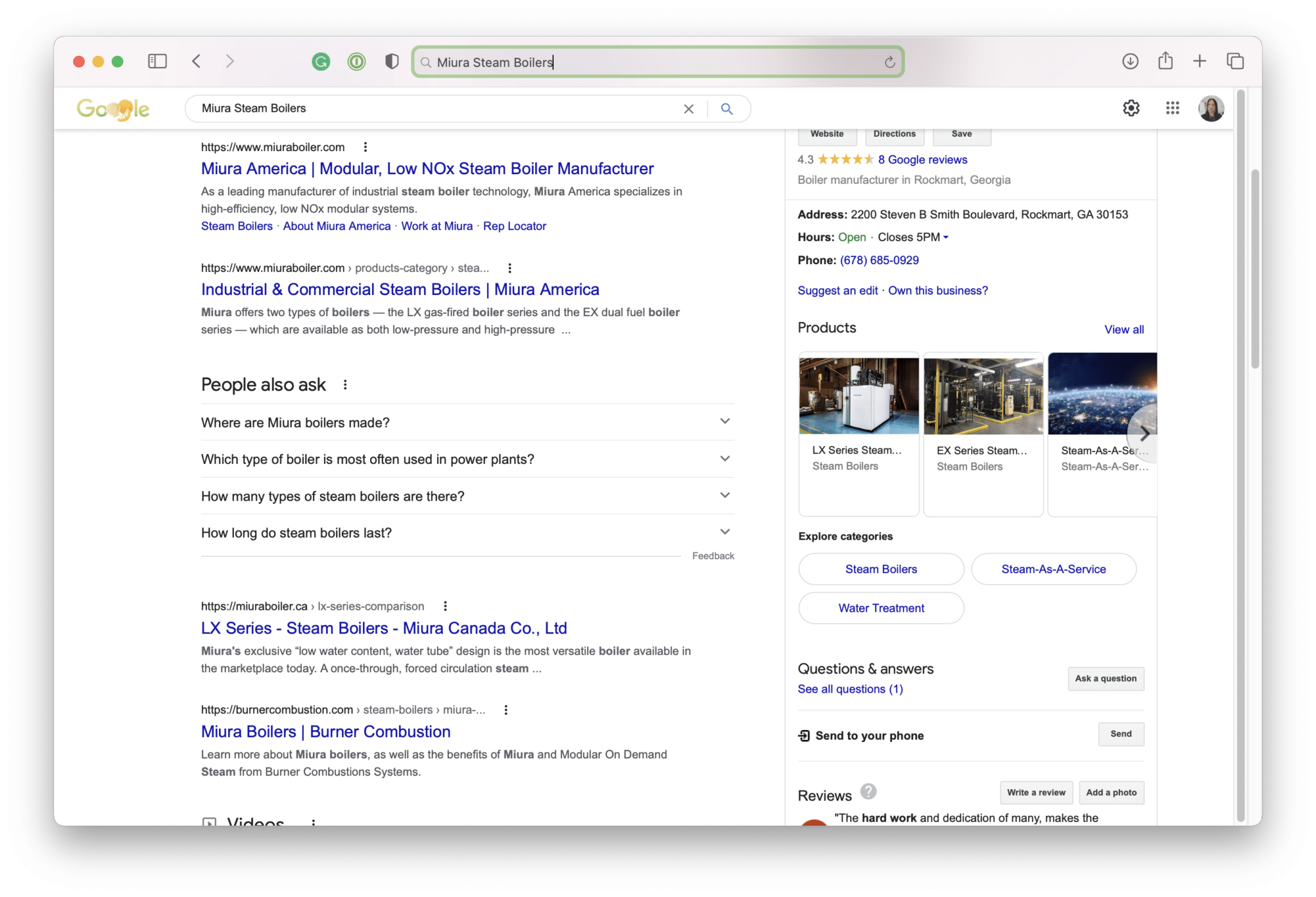Image resolution: width=1316 pixels, height=897 pixels.
Task: Open 8 Google reviews link
Action: click(923, 159)
